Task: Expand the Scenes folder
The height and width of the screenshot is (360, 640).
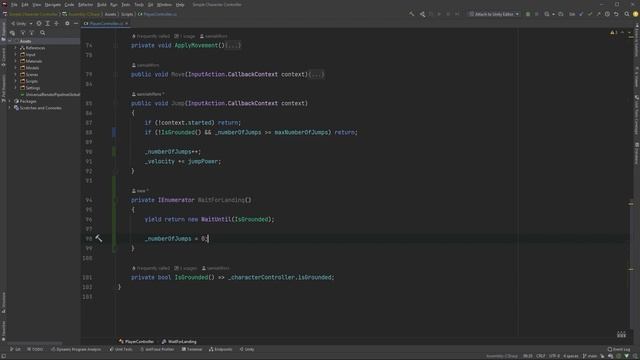Action: point(16,74)
